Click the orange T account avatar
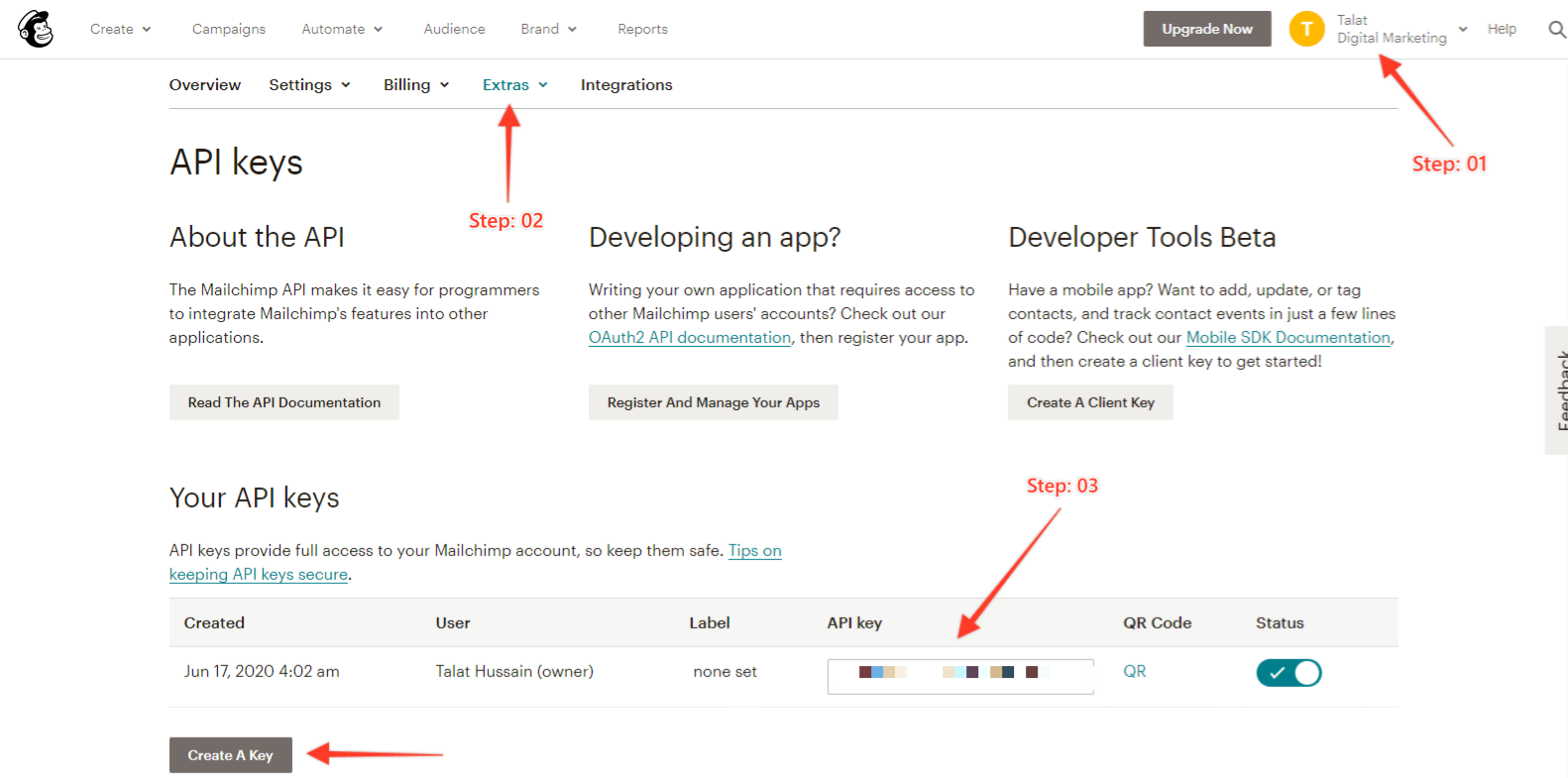 (1306, 29)
